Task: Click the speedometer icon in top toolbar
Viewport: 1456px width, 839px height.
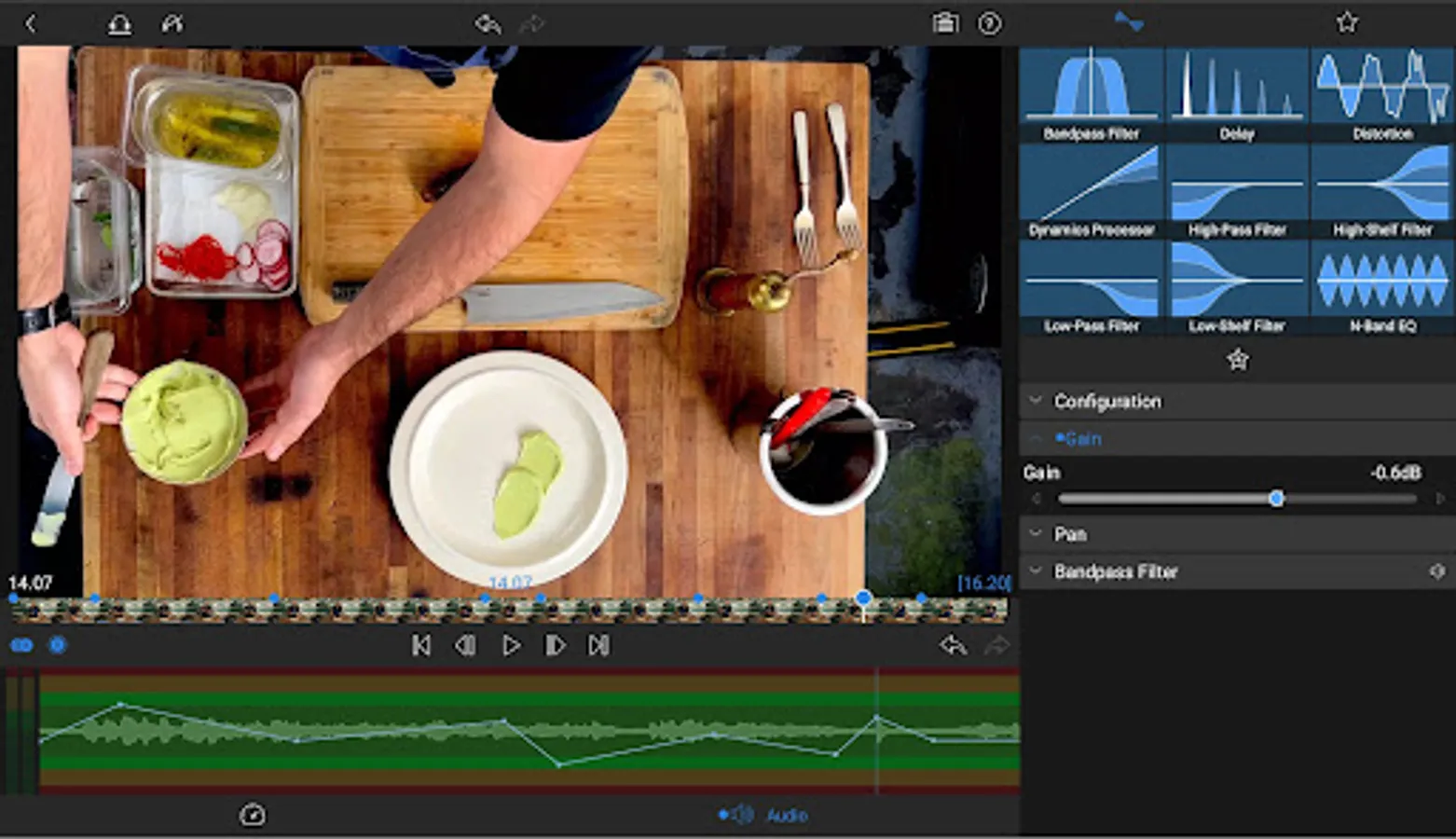Action: click(x=172, y=23)
